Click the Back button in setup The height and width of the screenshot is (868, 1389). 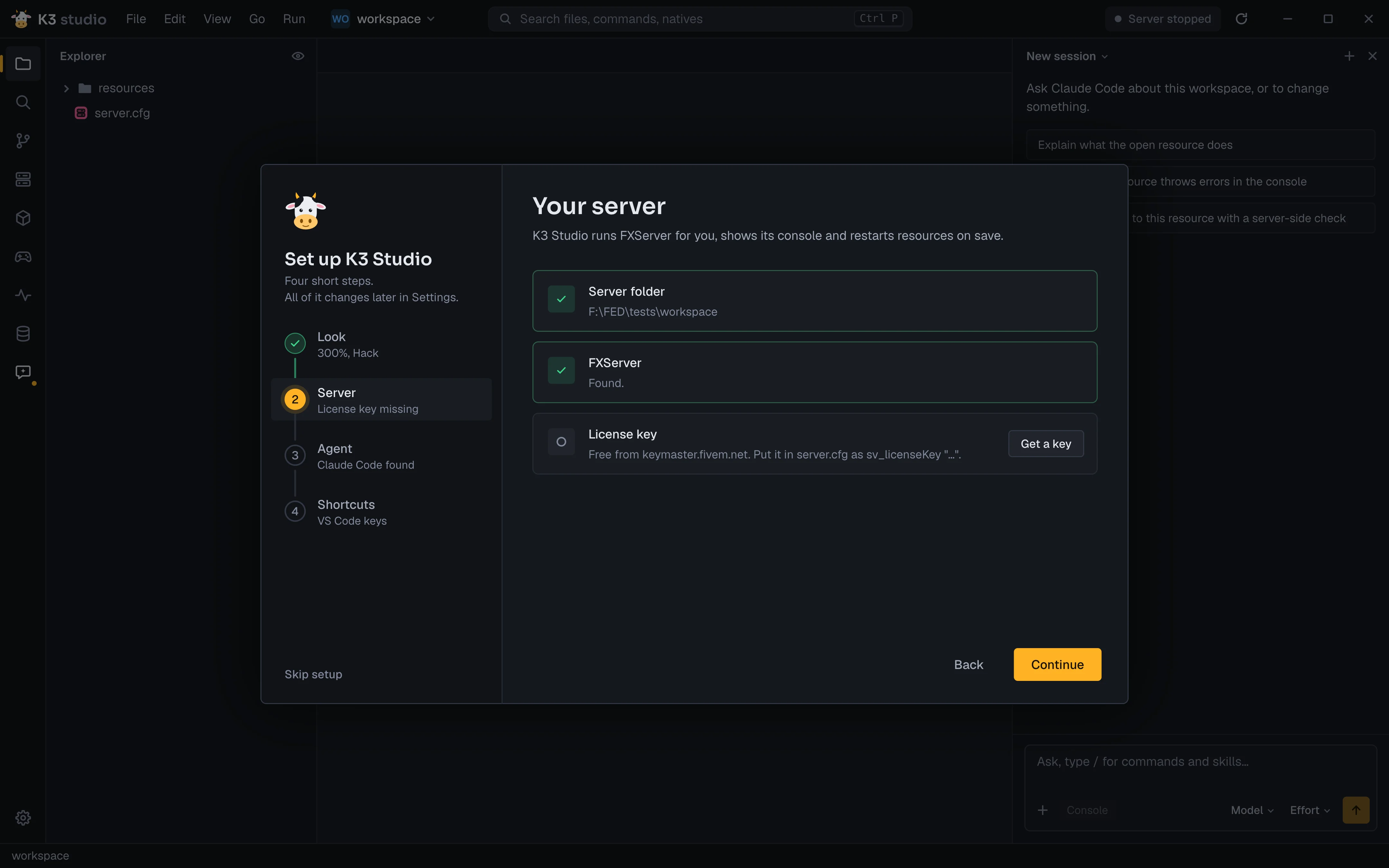[x=968, y=664]
